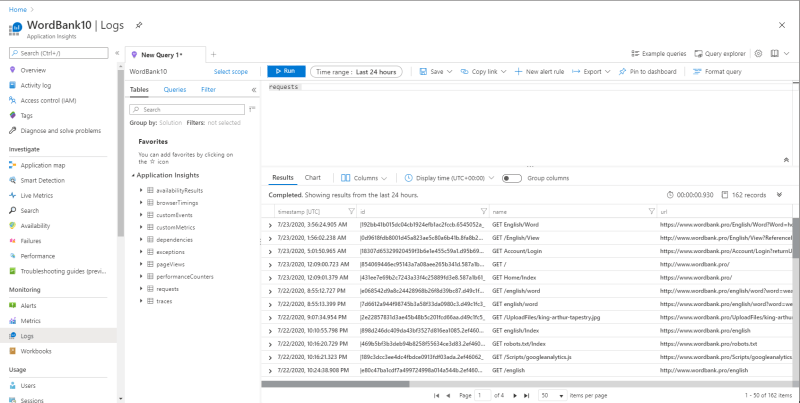Screen dimensions: 800x403
Task: Filter the id column
Action: pos(484,211)
